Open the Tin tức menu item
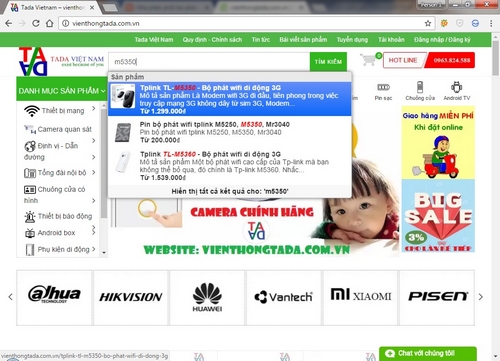Viewport: 500px width, 361px height. click(x=261, y=40)
